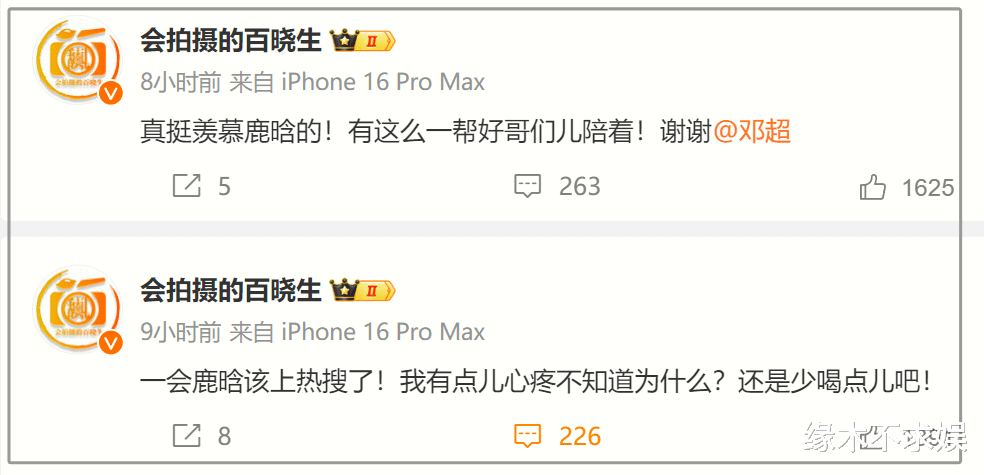Open the first post's profile avatar
The image size is (984, 475).
click(x=77, y=58)
